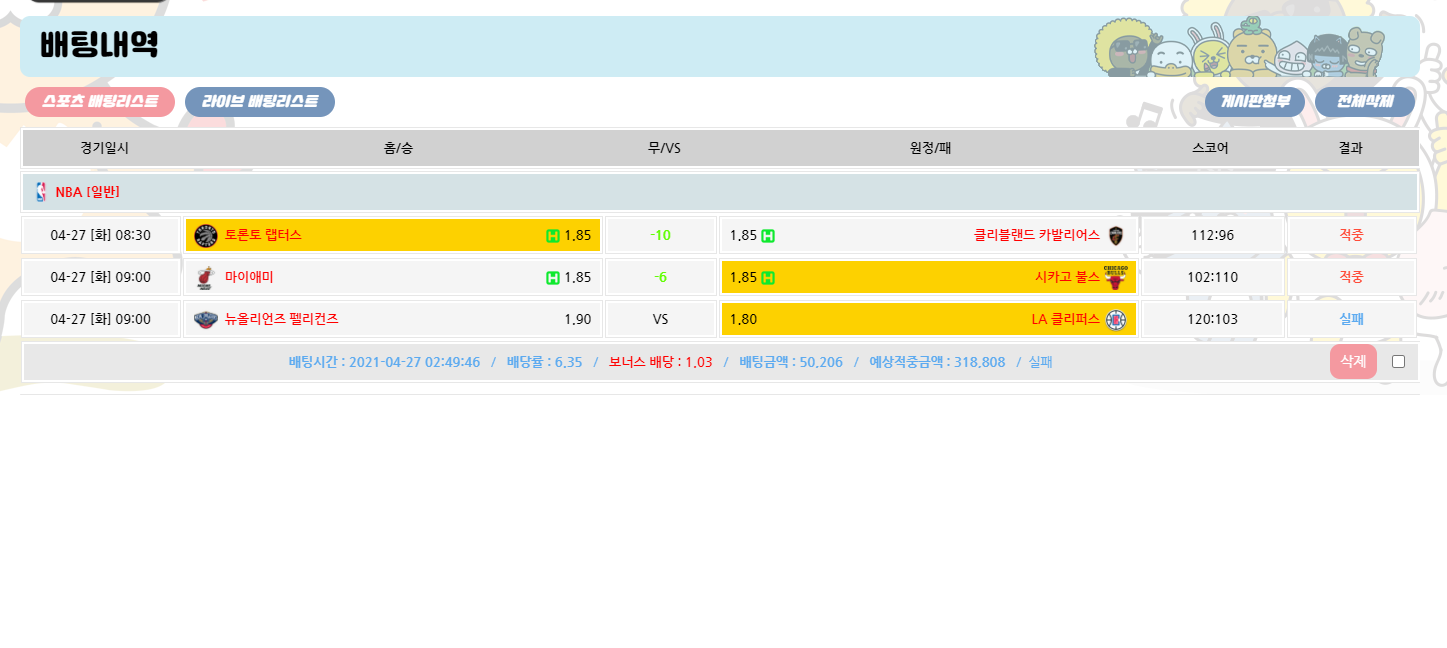Screen dimensions: 1447x648
Task: Click the LA Clippers team logo
Action: coord(1115,320)
